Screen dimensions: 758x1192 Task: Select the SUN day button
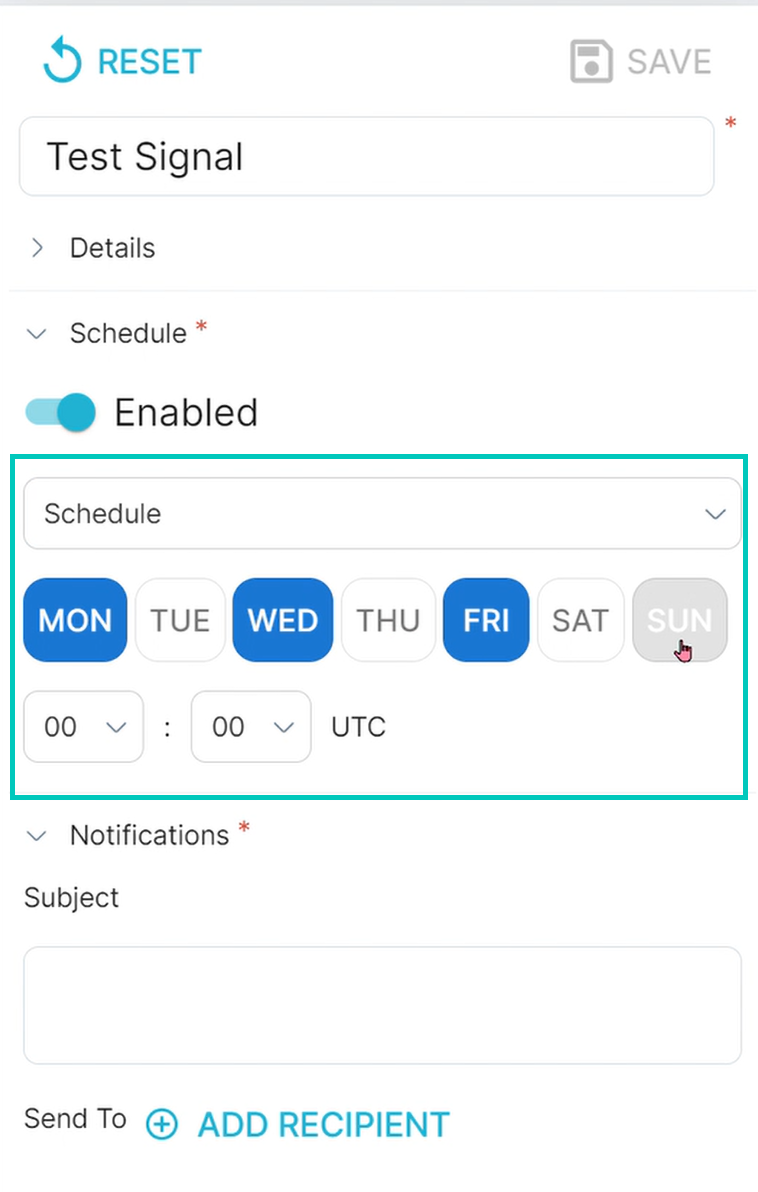point(680,620)
